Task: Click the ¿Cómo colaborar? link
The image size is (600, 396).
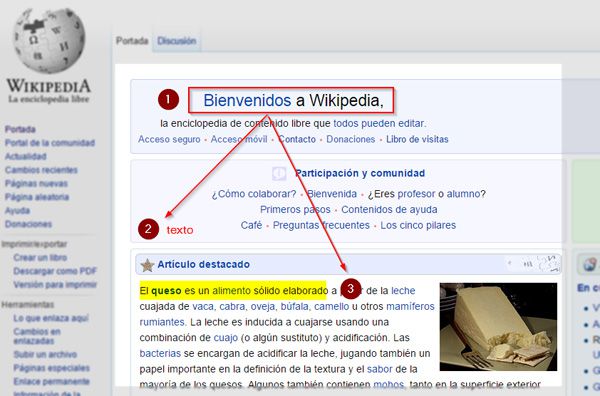Action: [x=254, y=194]
